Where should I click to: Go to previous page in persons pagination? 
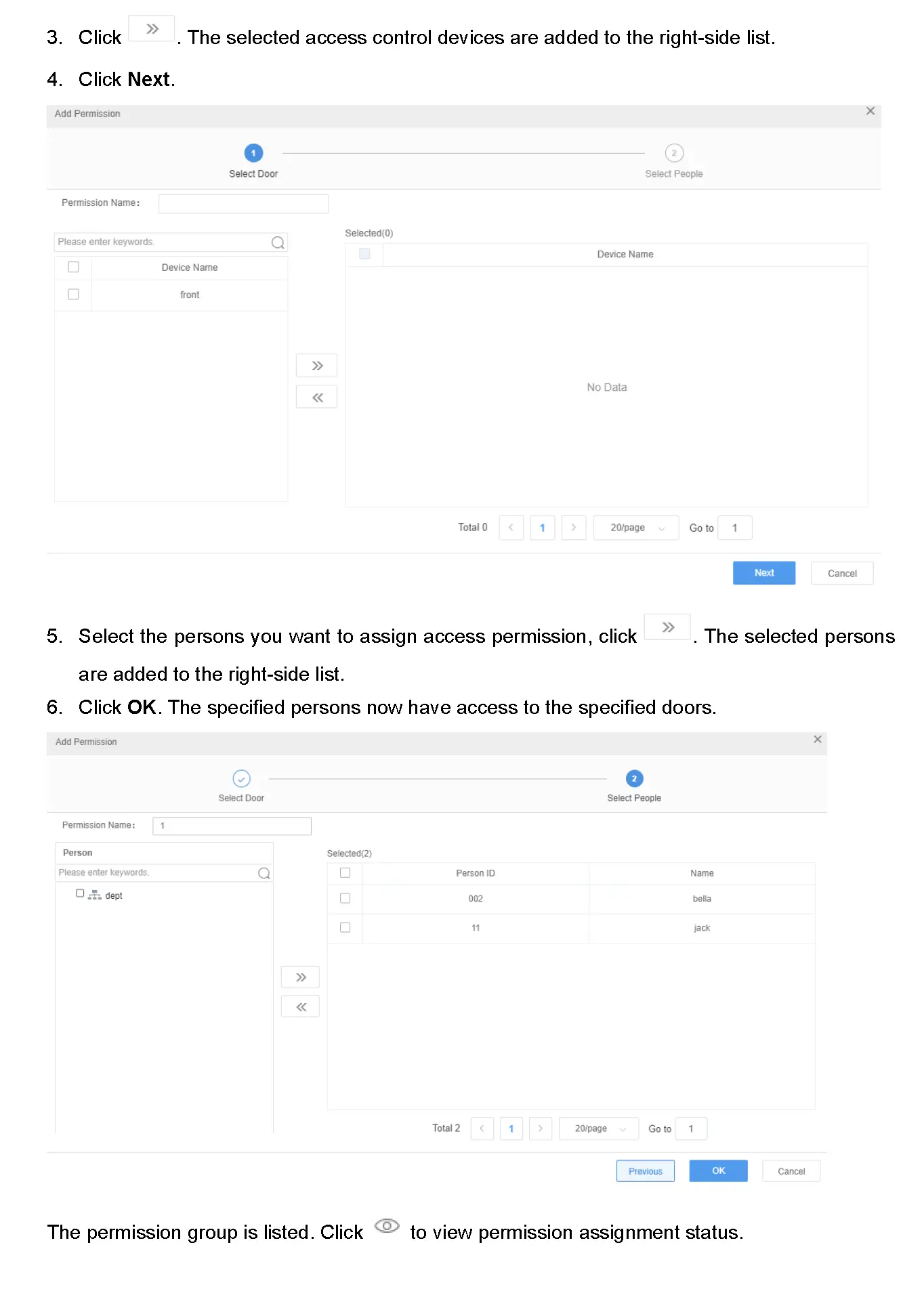pos(482,1128)
